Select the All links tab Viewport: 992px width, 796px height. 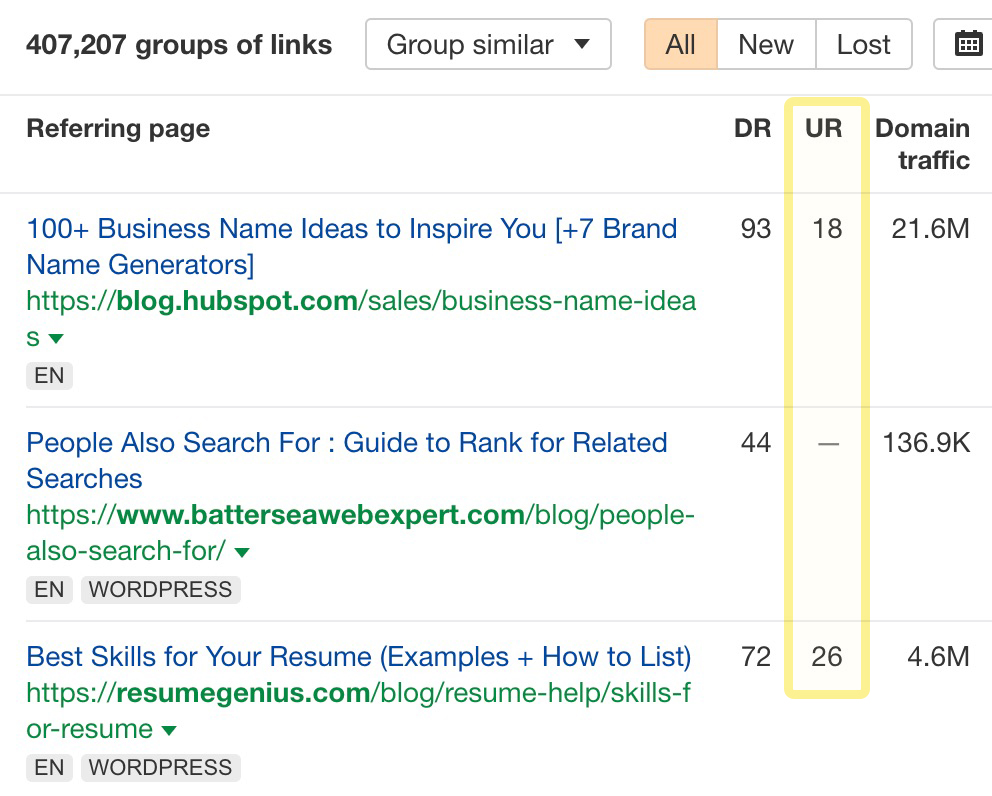(681, 44)
